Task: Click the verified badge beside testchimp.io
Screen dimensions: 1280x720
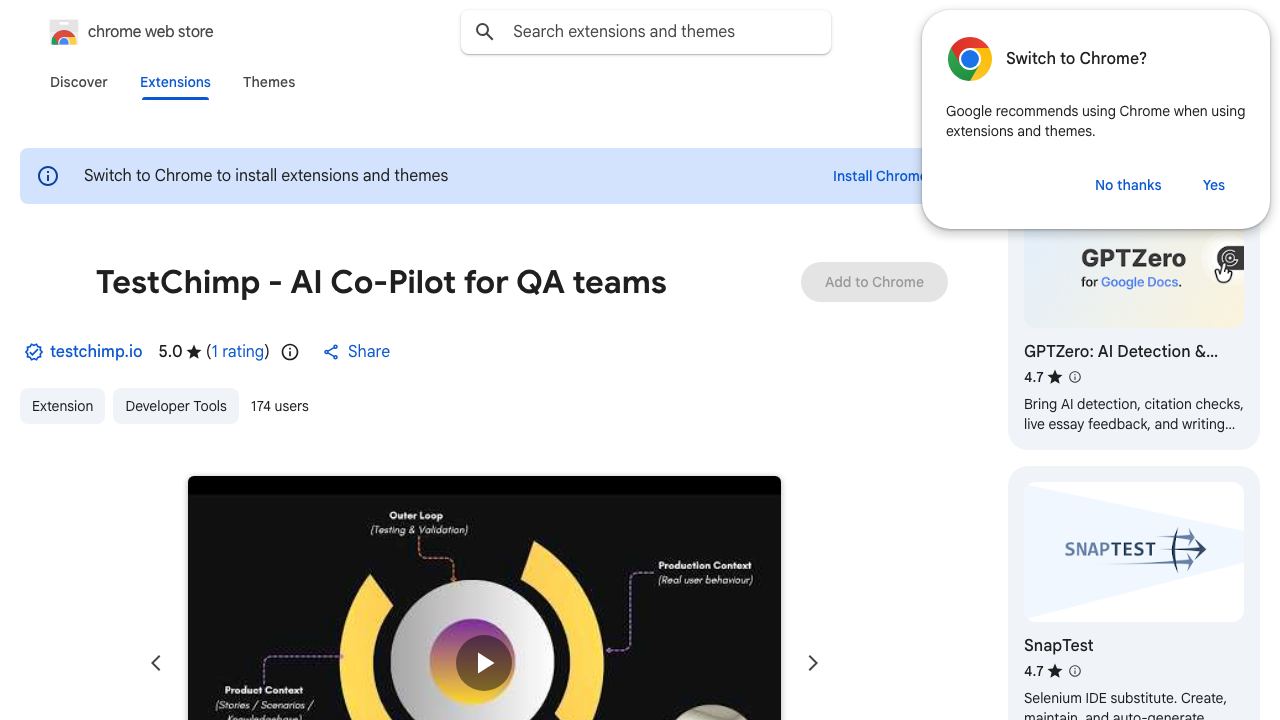Action: pos(34,352)
